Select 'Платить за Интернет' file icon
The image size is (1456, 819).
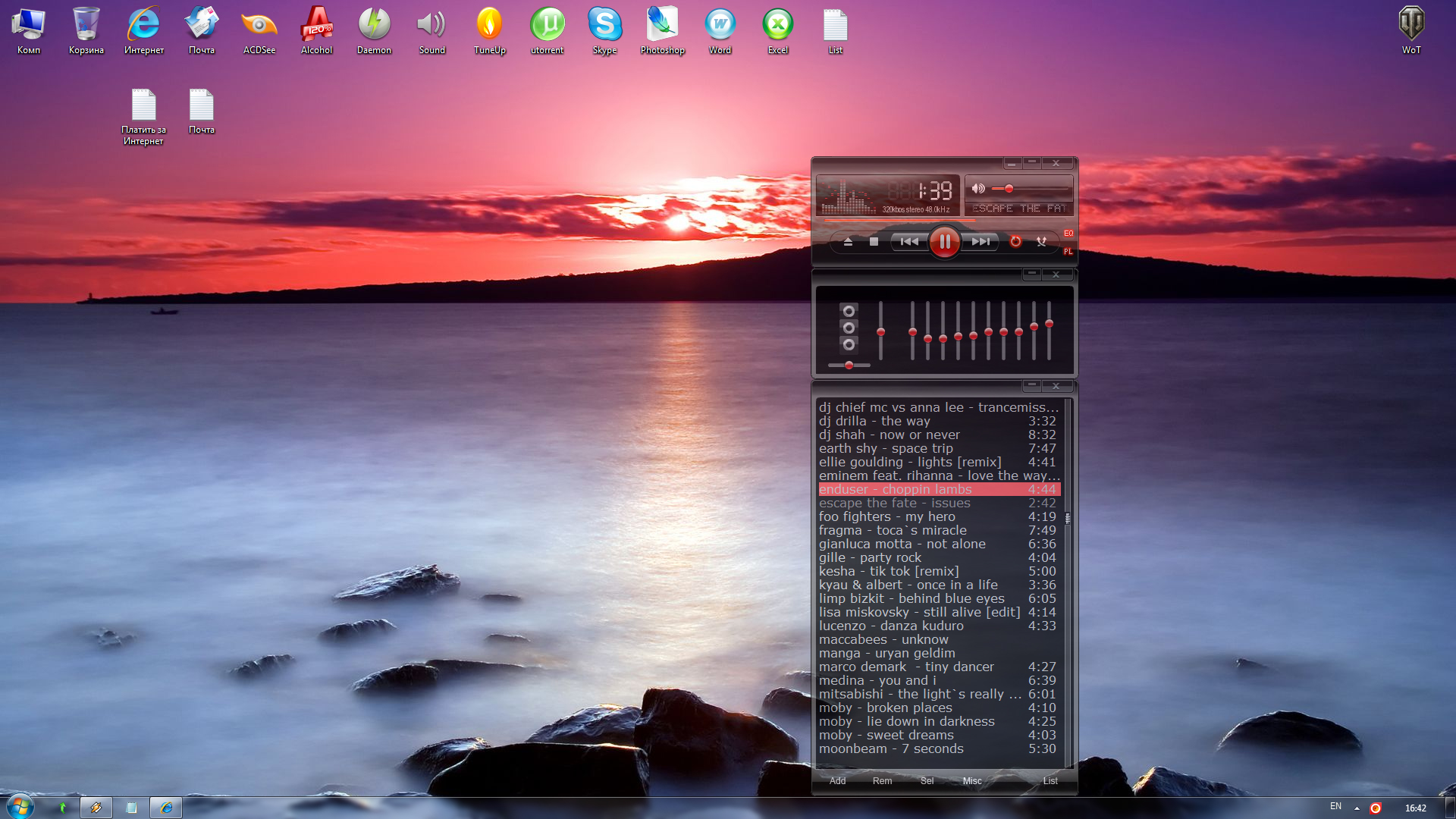143,117
